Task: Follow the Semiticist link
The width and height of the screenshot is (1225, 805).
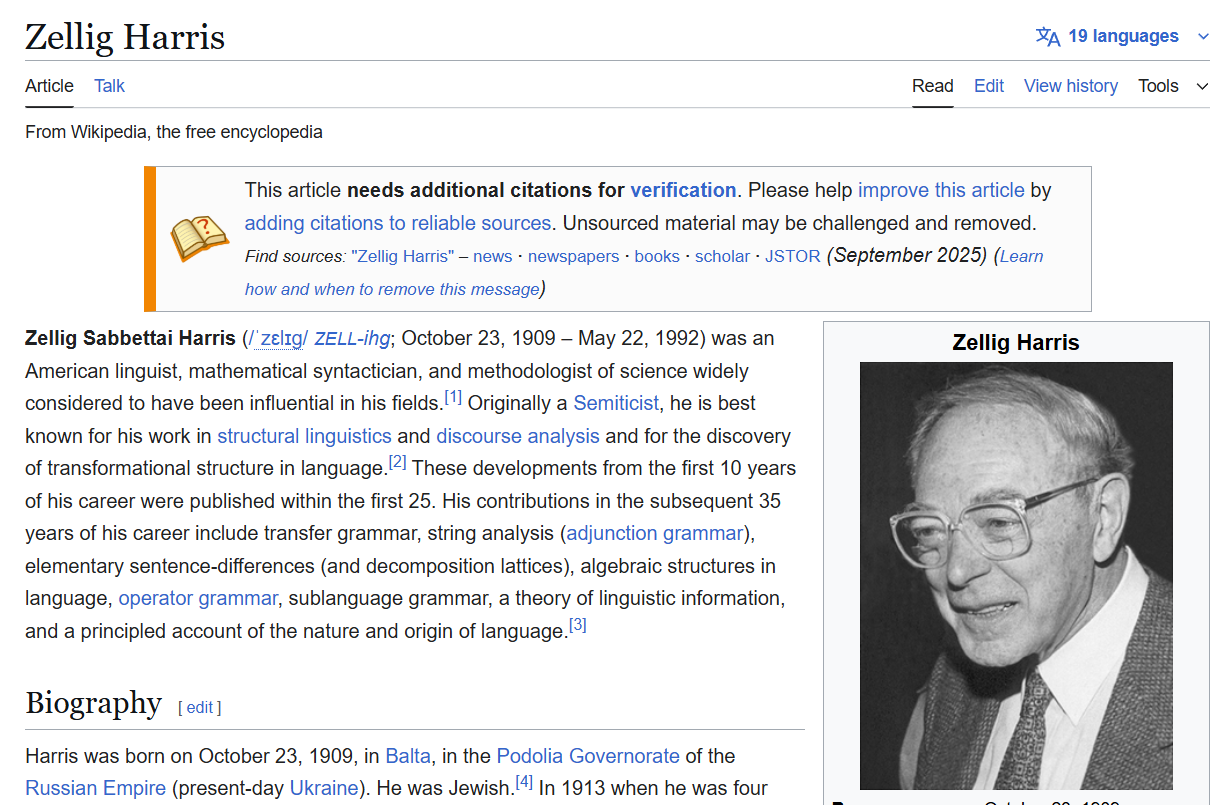Action: click(615, 404)
